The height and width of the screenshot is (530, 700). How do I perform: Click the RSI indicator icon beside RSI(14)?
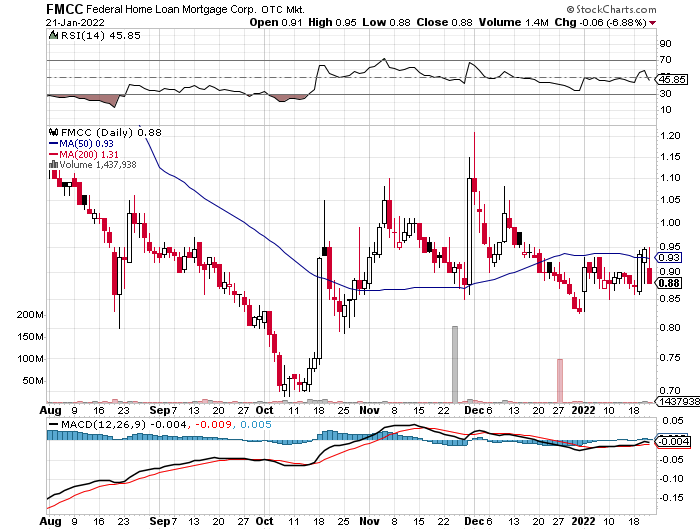(x=53, y=35)
